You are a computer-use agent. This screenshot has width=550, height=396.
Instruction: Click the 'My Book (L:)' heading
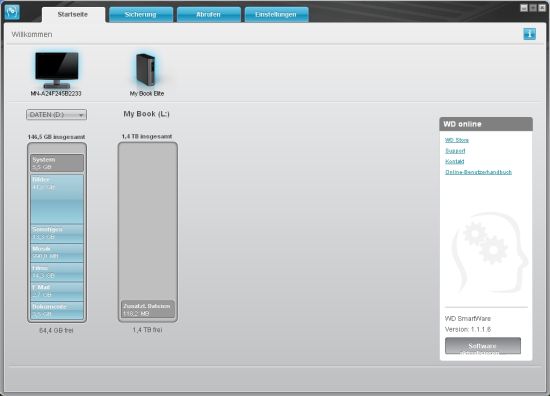coord(146,114)
